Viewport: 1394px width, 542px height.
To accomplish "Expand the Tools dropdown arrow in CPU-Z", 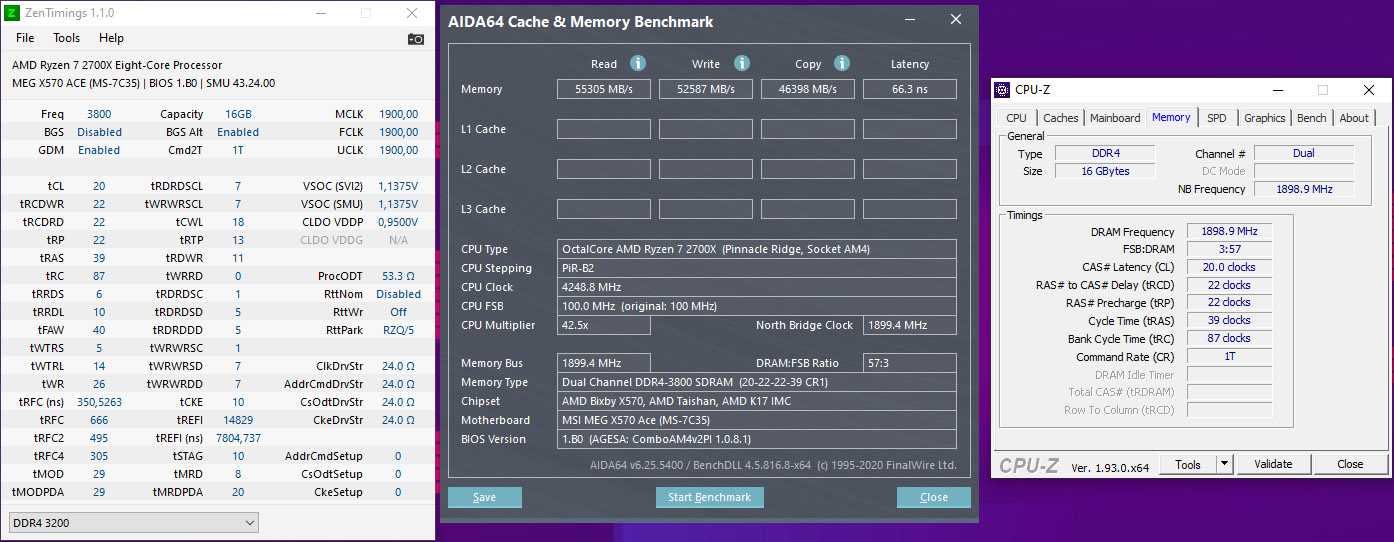I will [1224, 464].
